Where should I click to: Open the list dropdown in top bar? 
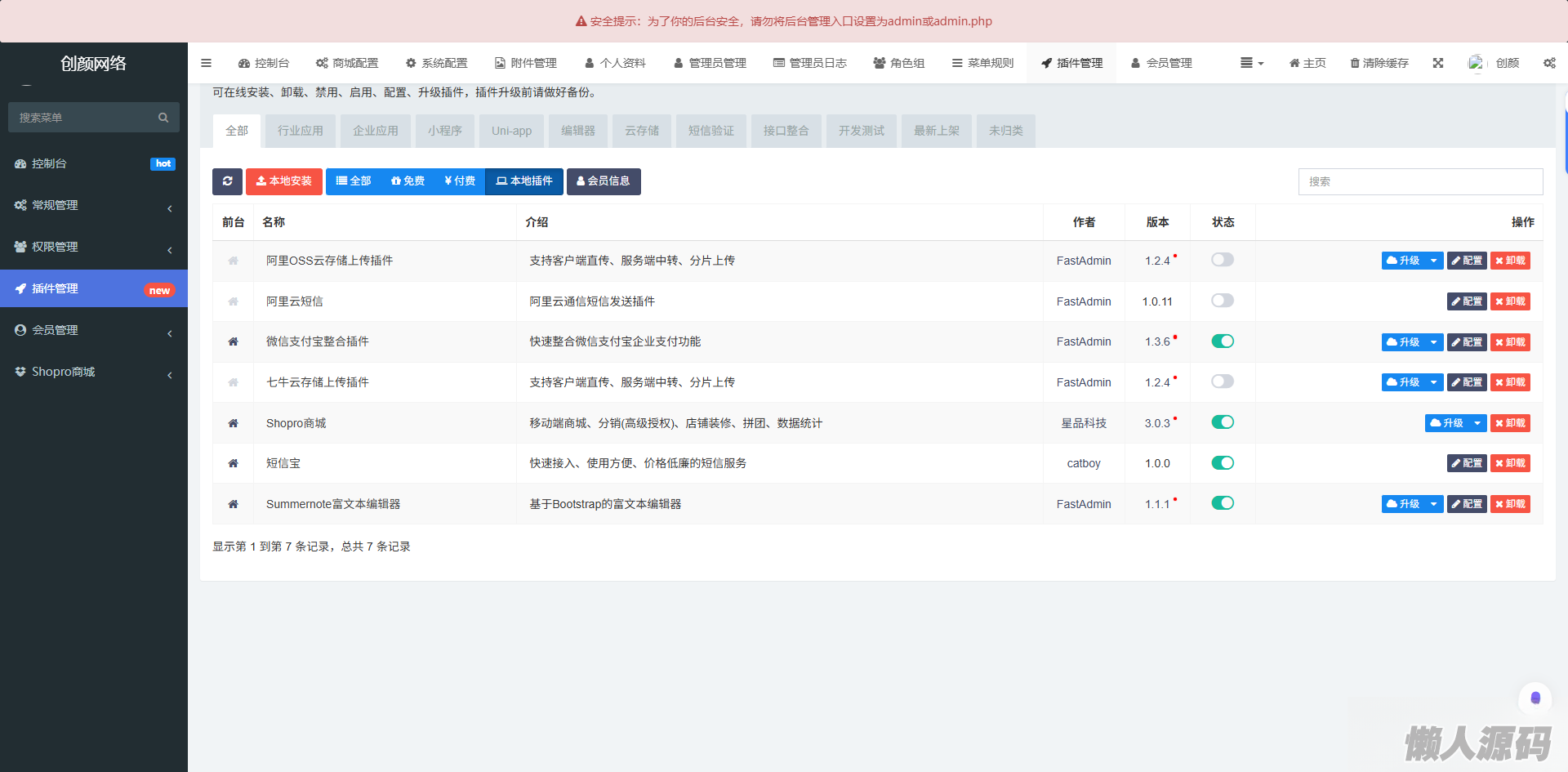[x=1251, y=63]
